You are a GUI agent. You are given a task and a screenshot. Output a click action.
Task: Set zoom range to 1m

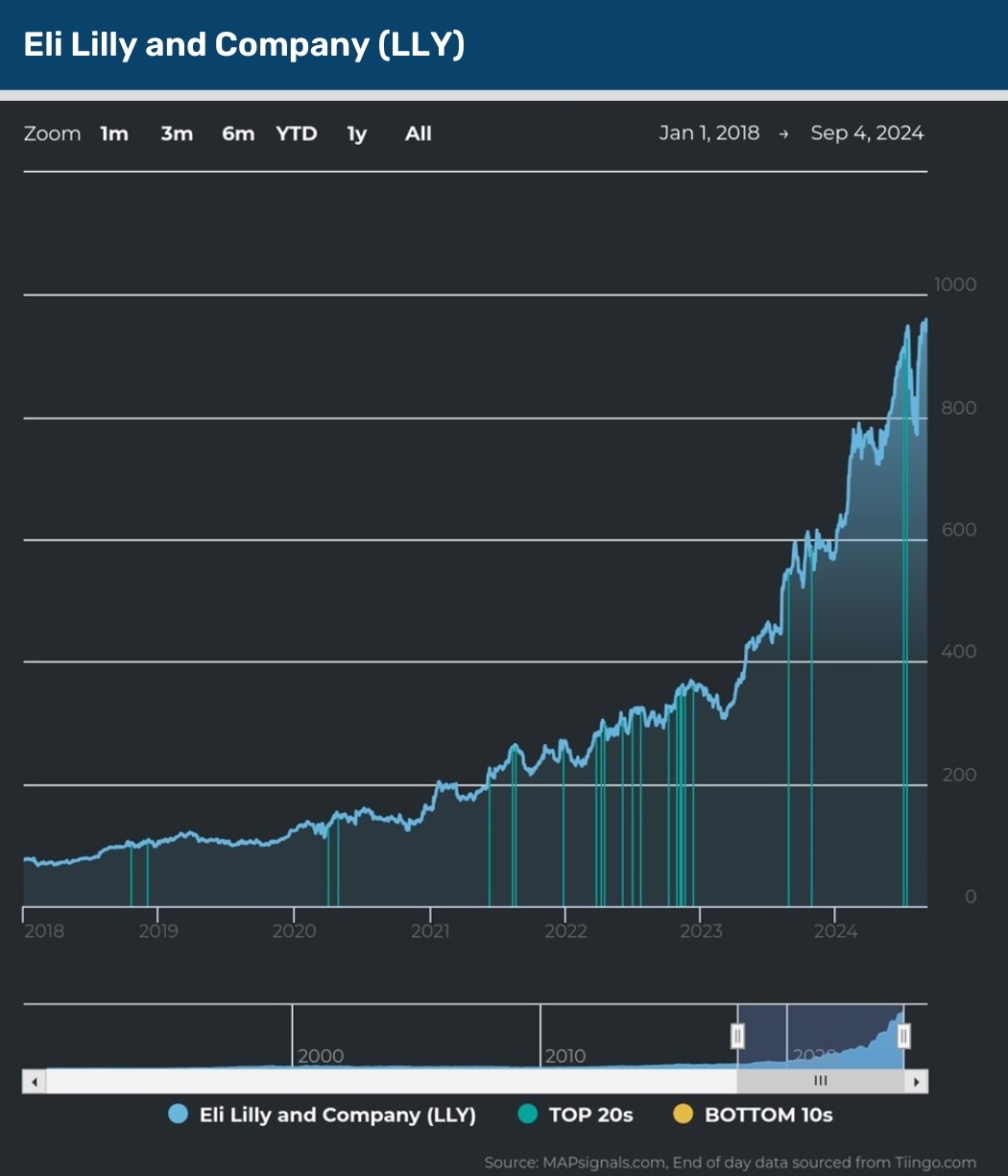pos(114,133)
